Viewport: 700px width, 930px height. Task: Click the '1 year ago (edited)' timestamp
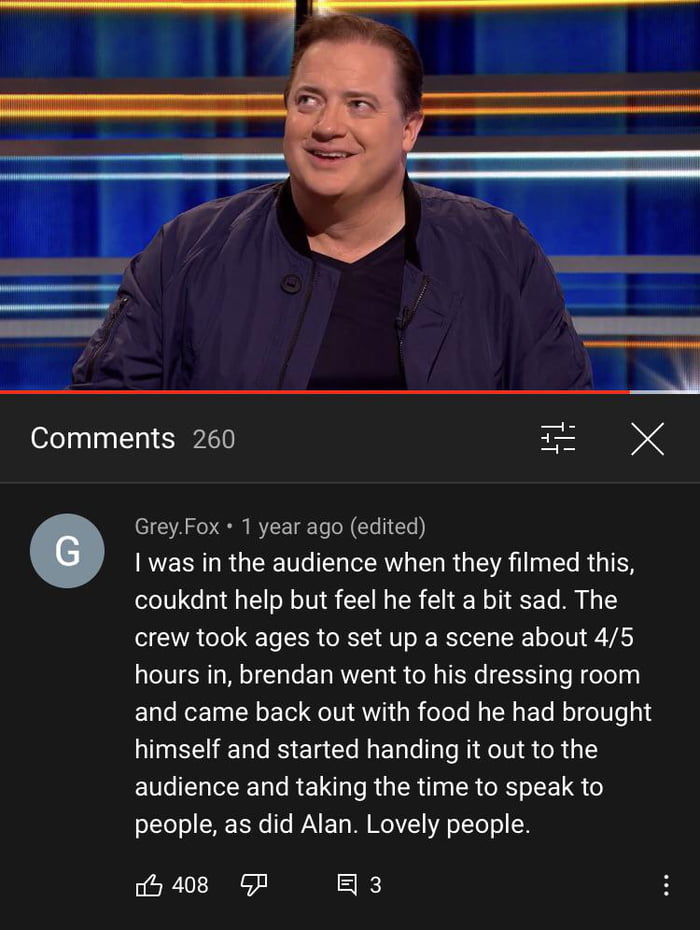point(333,527)
